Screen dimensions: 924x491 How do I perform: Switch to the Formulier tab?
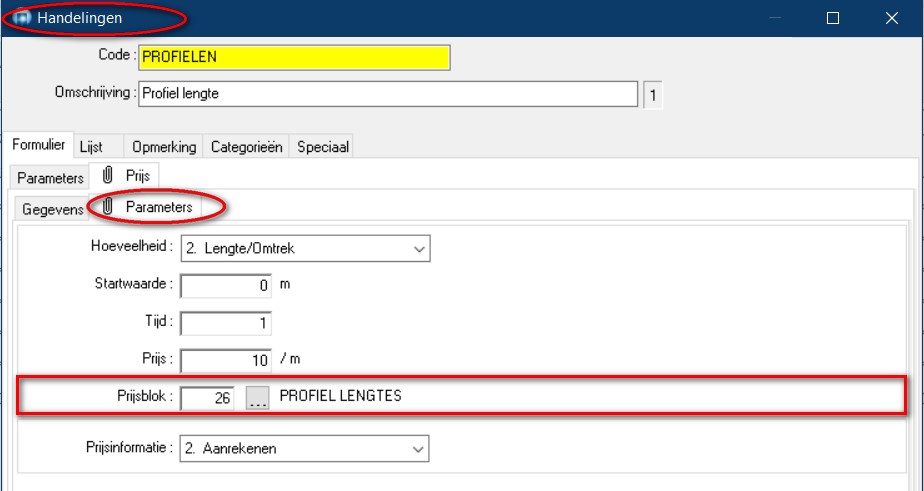39,145
